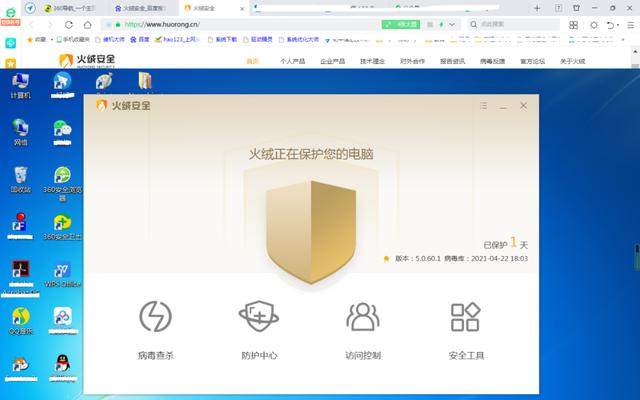The image size is (640, 400).
Task: Open 计算机 desktop icon
Action: tap(20, 86)
